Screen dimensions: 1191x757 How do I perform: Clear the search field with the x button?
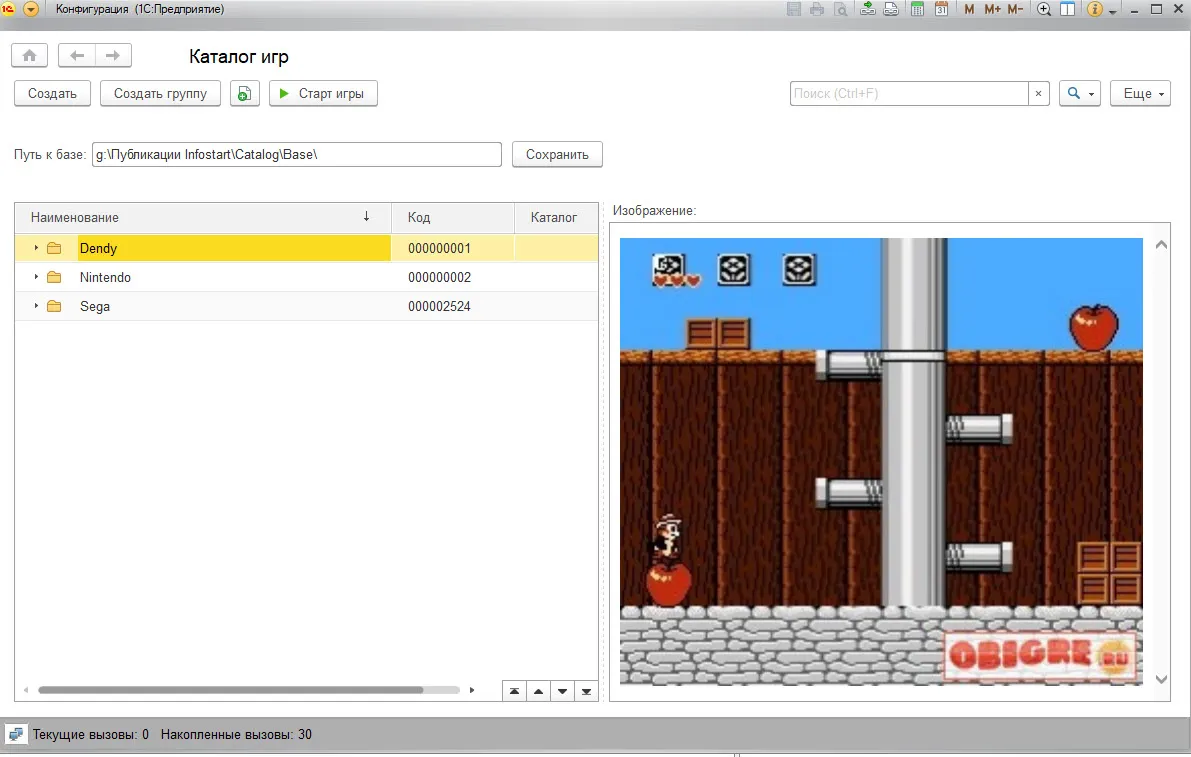[x=1038, y=93]
